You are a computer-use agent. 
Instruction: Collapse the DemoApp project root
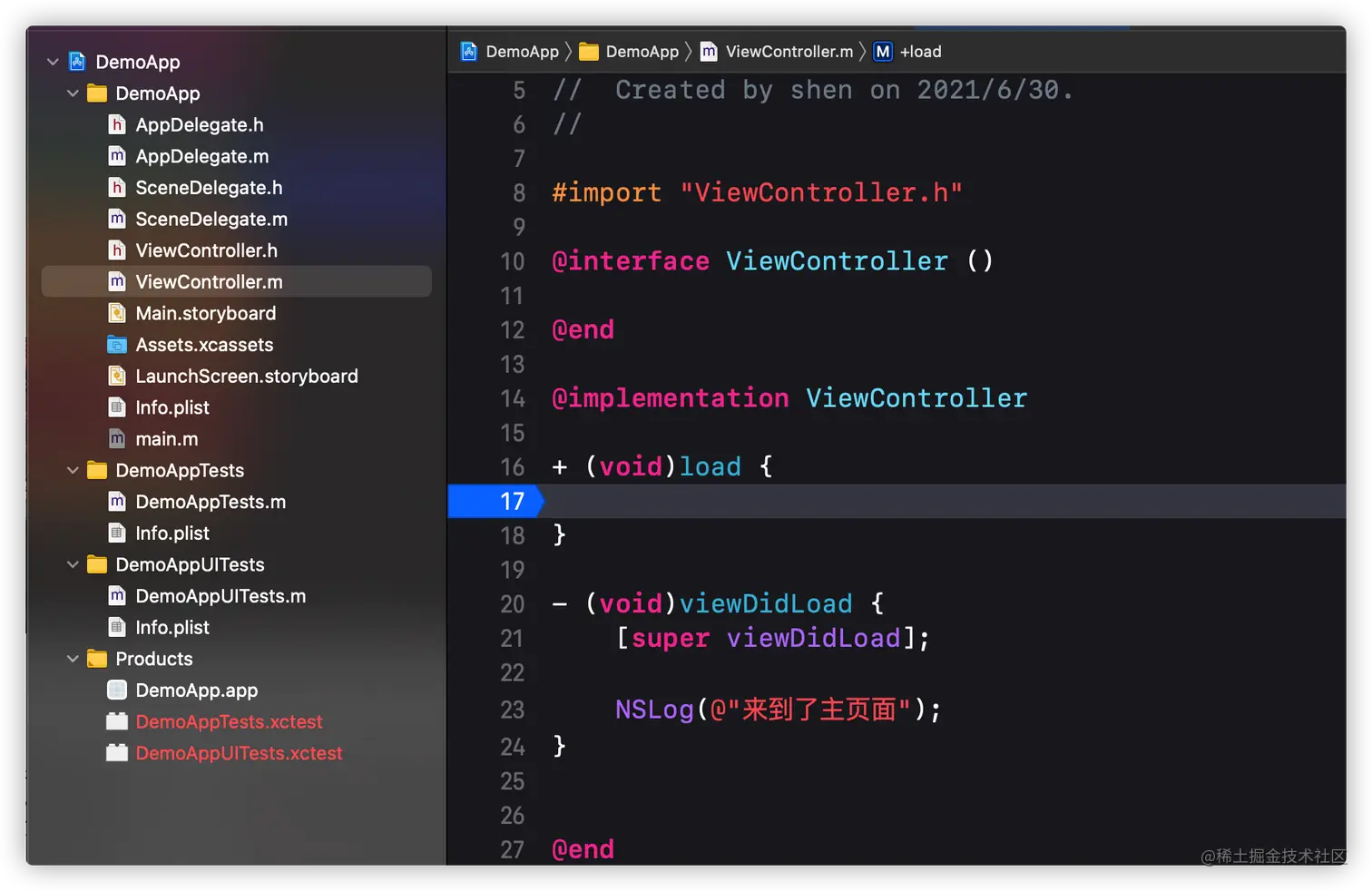pos(53,62)
